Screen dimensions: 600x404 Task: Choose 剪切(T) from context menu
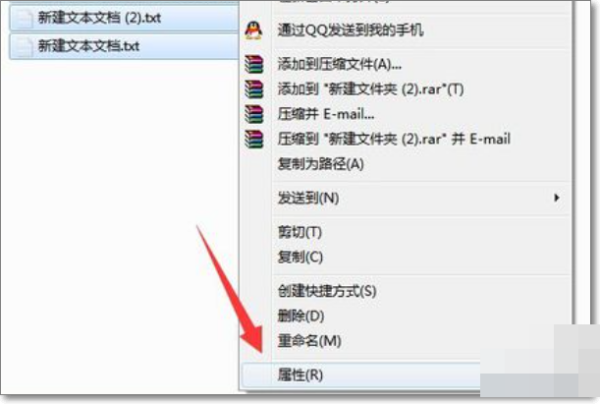coord(300,232)
